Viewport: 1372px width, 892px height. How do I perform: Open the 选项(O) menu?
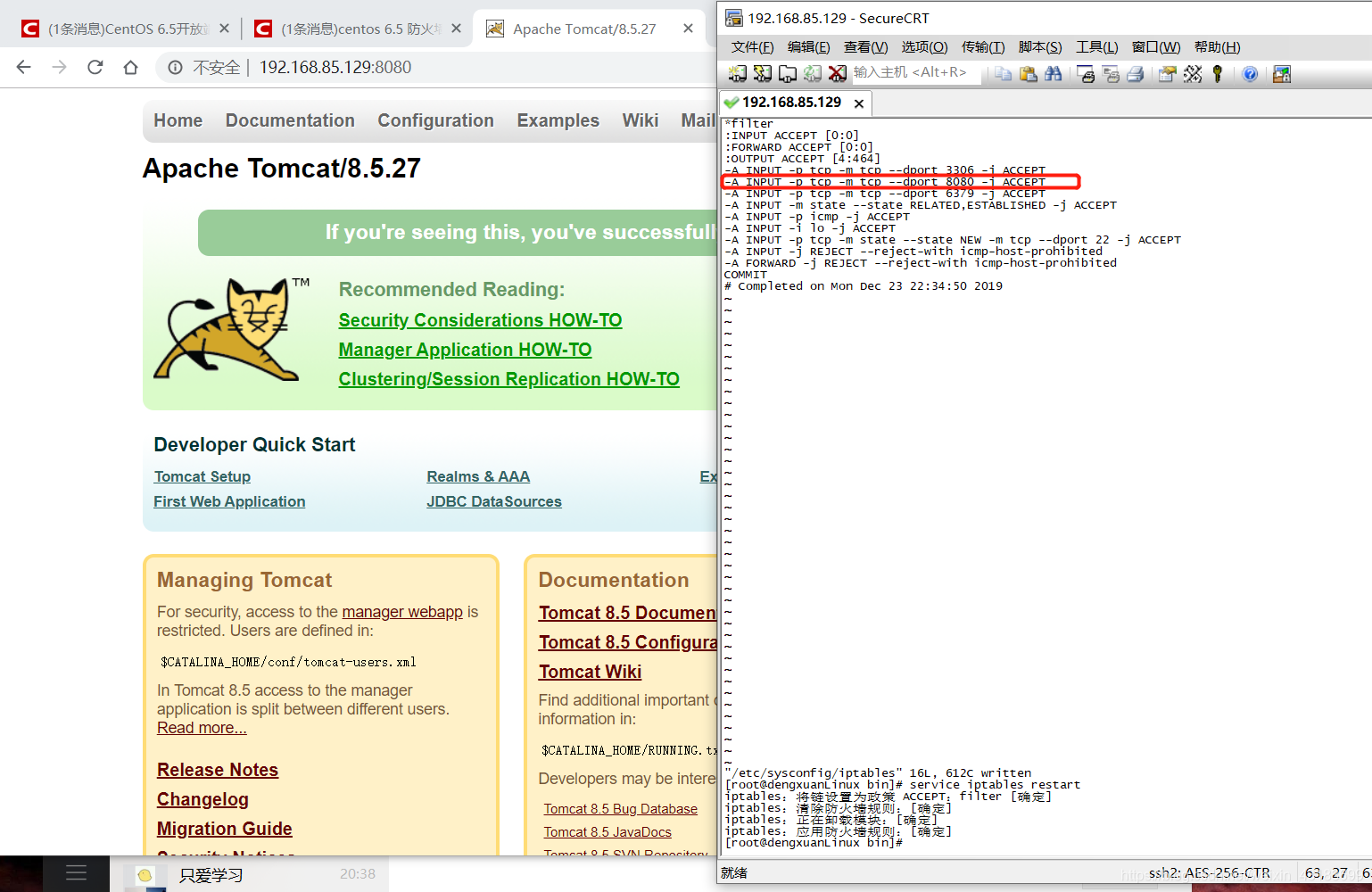coord(924,47)
